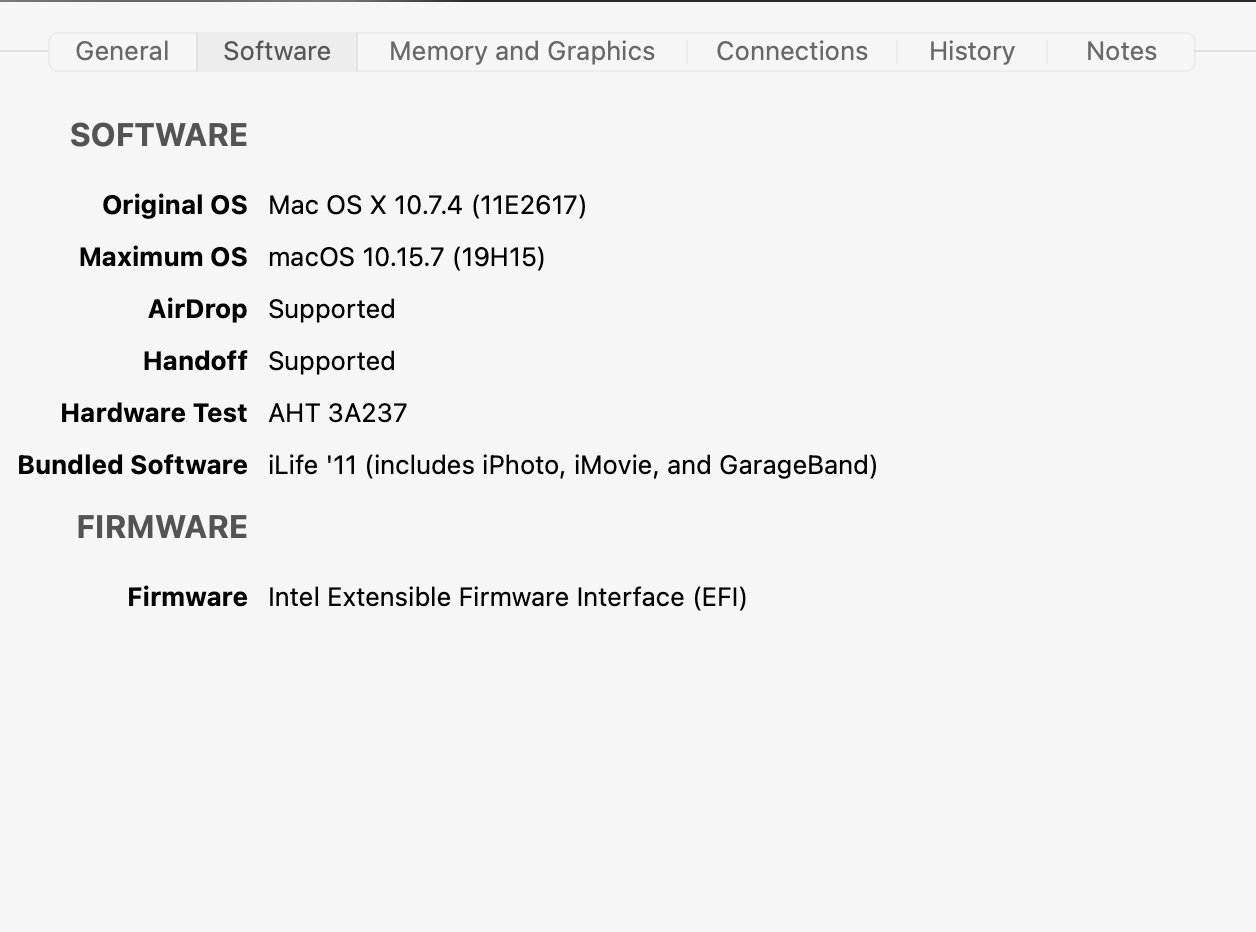1256x932 pixels.
Task: Select the Software tab
Action: pyautogui.click(x=277, y=52)
